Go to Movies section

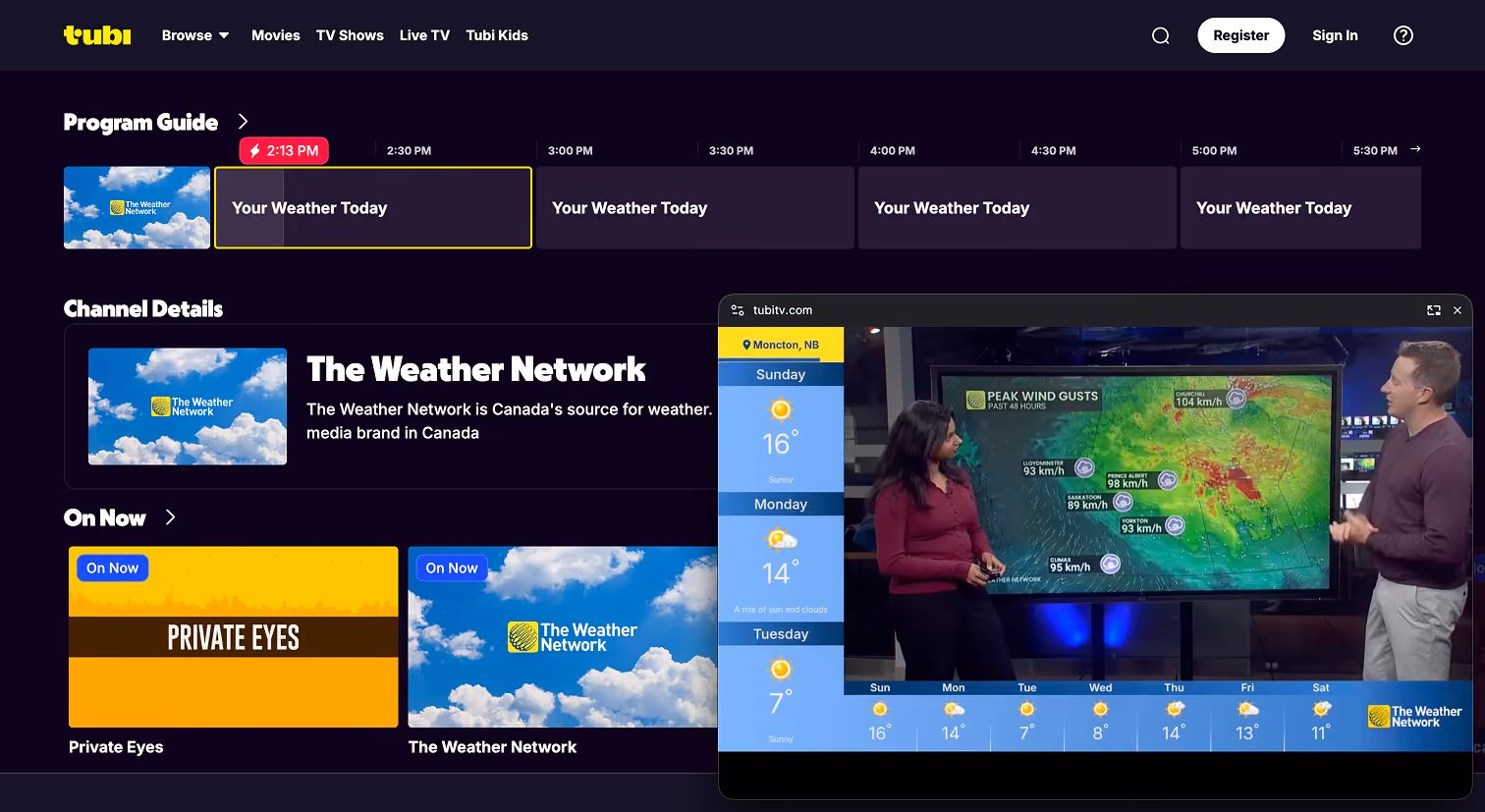tap(276, 35)
